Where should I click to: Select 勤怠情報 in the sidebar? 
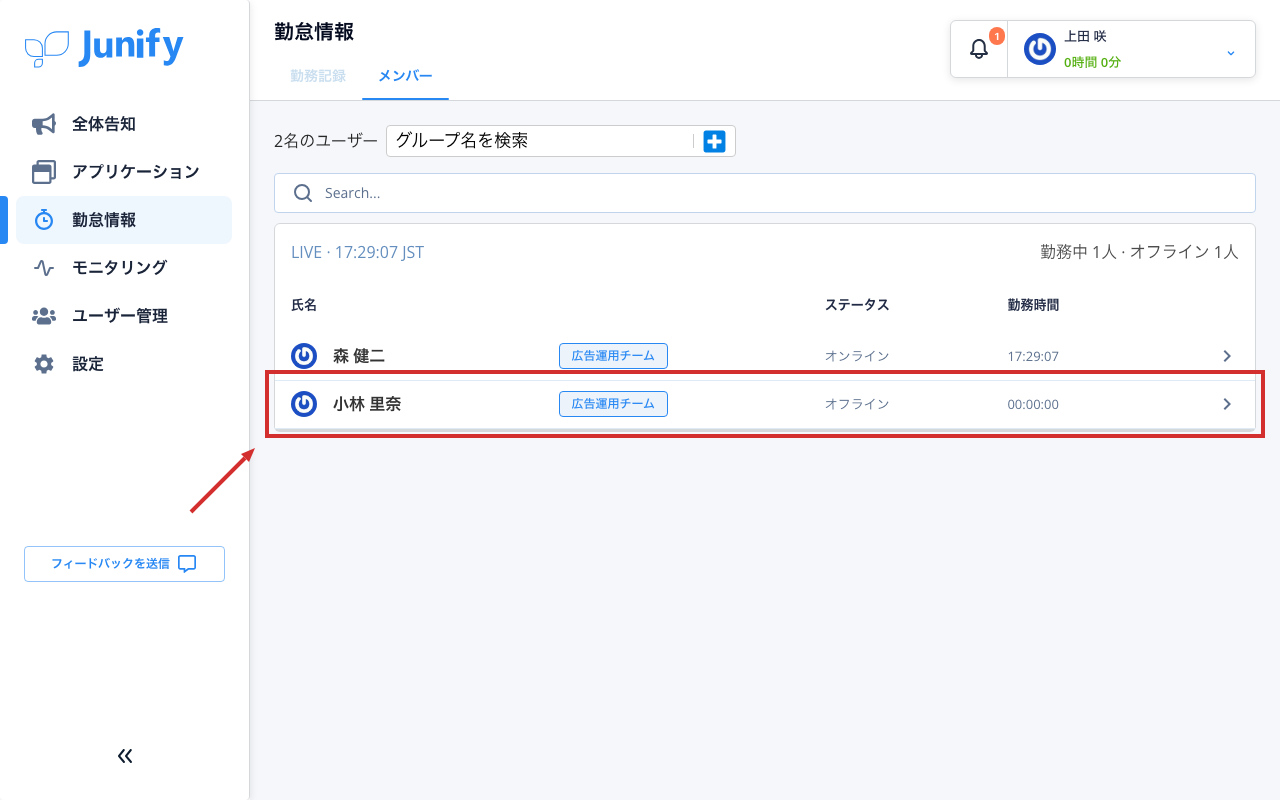(124, 220)
